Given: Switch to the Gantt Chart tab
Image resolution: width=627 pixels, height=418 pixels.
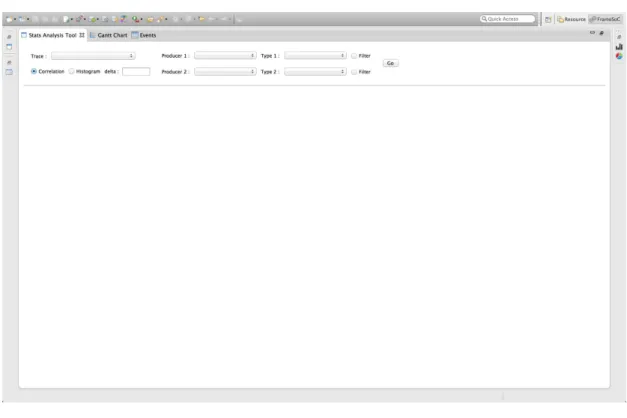Looking at the screenshot, I should (108, 35).
